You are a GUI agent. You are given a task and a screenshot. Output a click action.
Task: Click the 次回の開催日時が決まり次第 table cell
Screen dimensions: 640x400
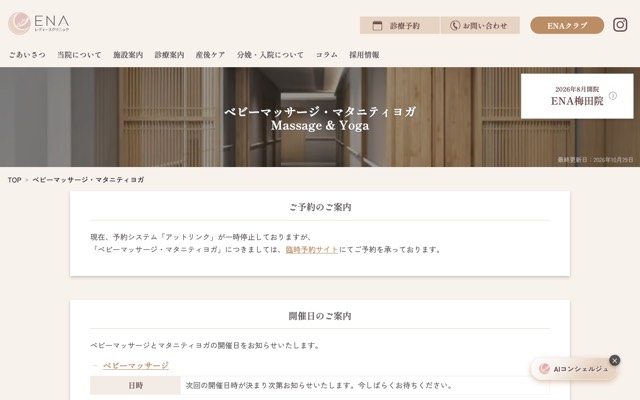365,385
